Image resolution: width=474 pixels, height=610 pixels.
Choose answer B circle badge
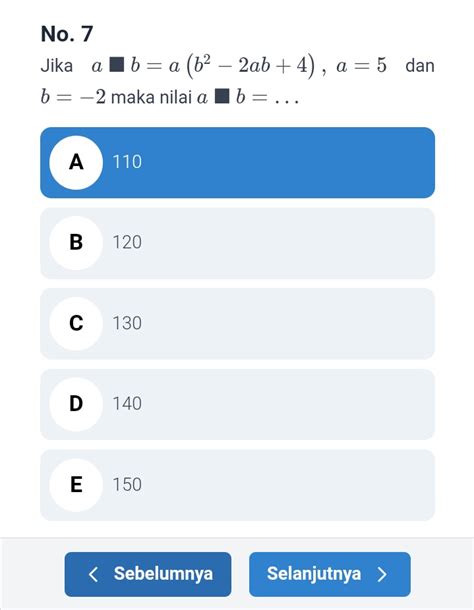pyautogui.click(x=76, y=243)
